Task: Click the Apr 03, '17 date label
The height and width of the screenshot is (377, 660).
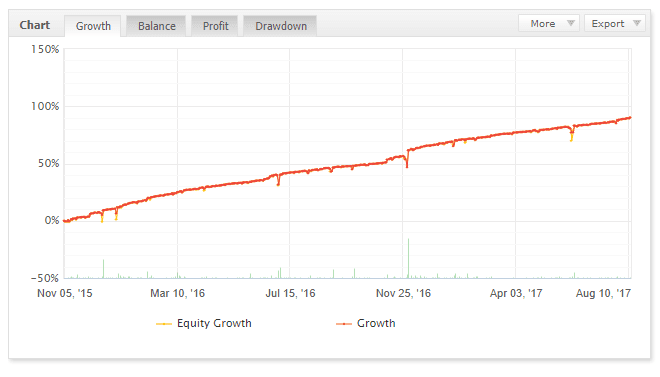Action: coord(516,293)
